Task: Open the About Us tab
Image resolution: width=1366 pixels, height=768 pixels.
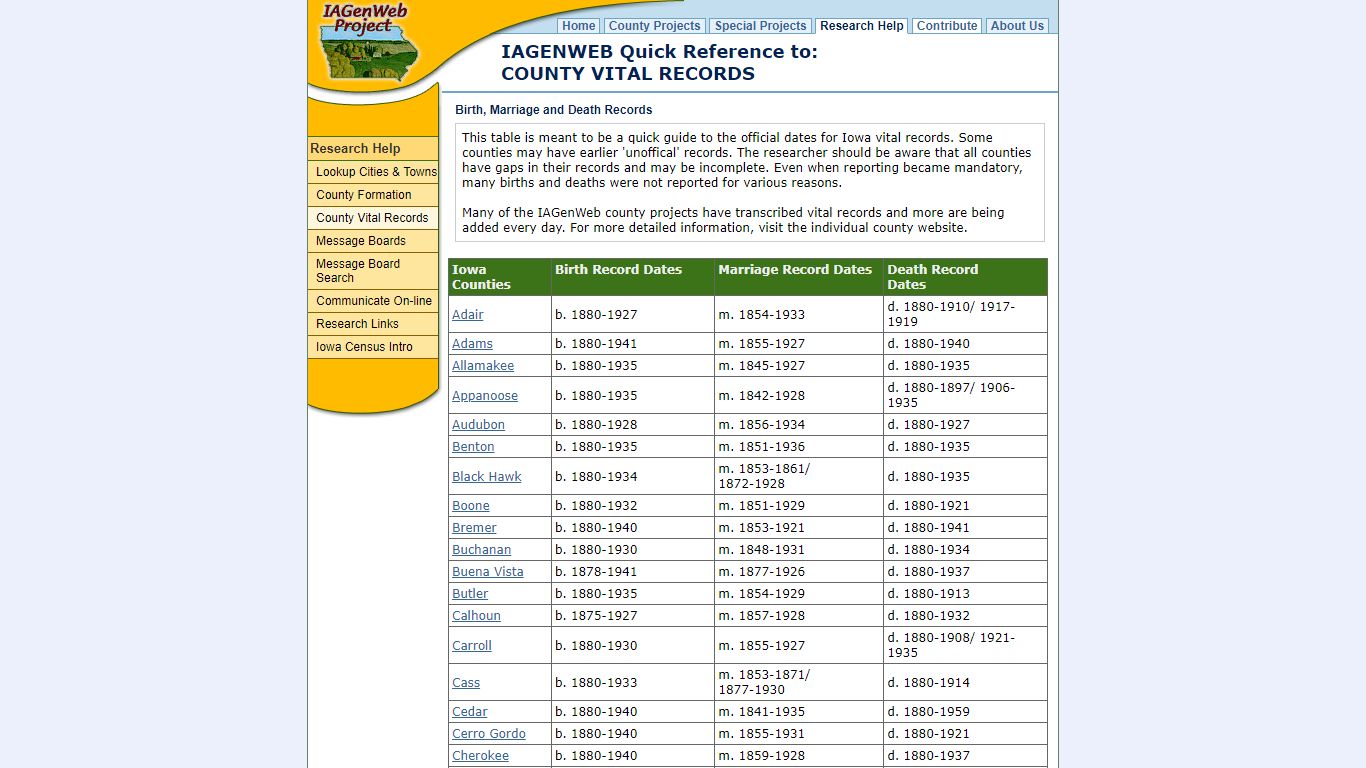Action: coord(1017,26)
